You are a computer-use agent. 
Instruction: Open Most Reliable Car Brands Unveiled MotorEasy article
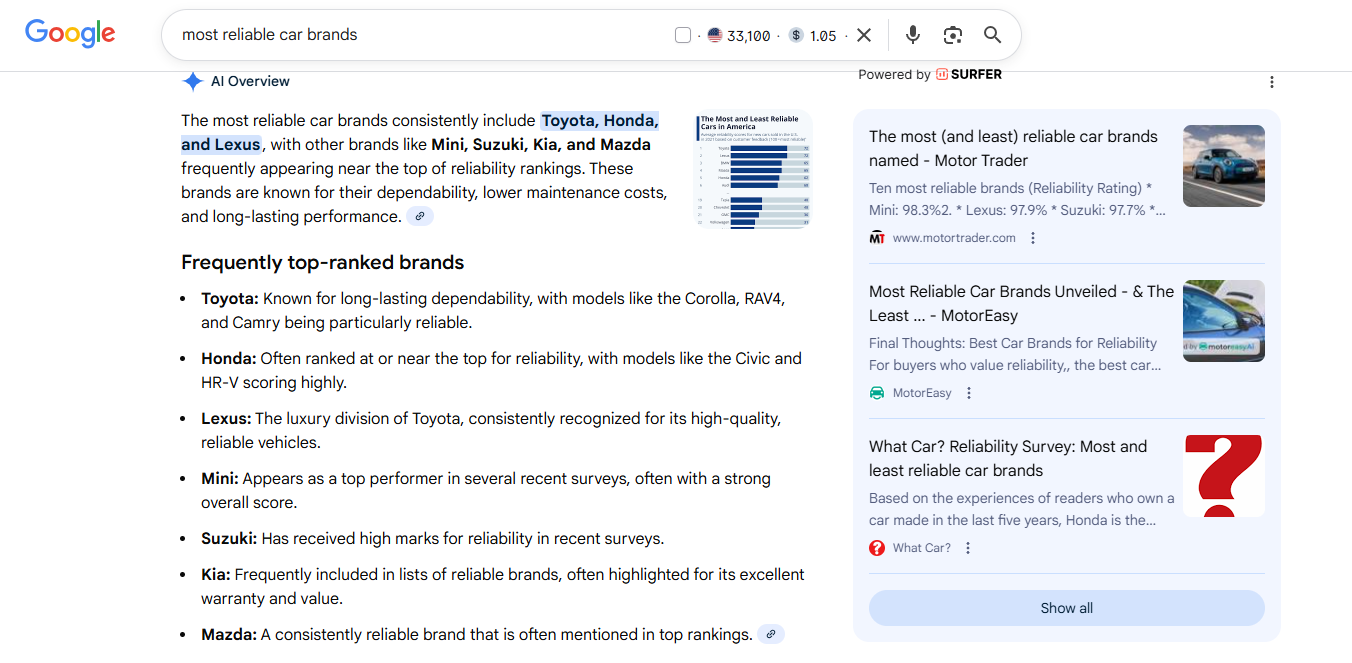click(x=1021, y=303)
